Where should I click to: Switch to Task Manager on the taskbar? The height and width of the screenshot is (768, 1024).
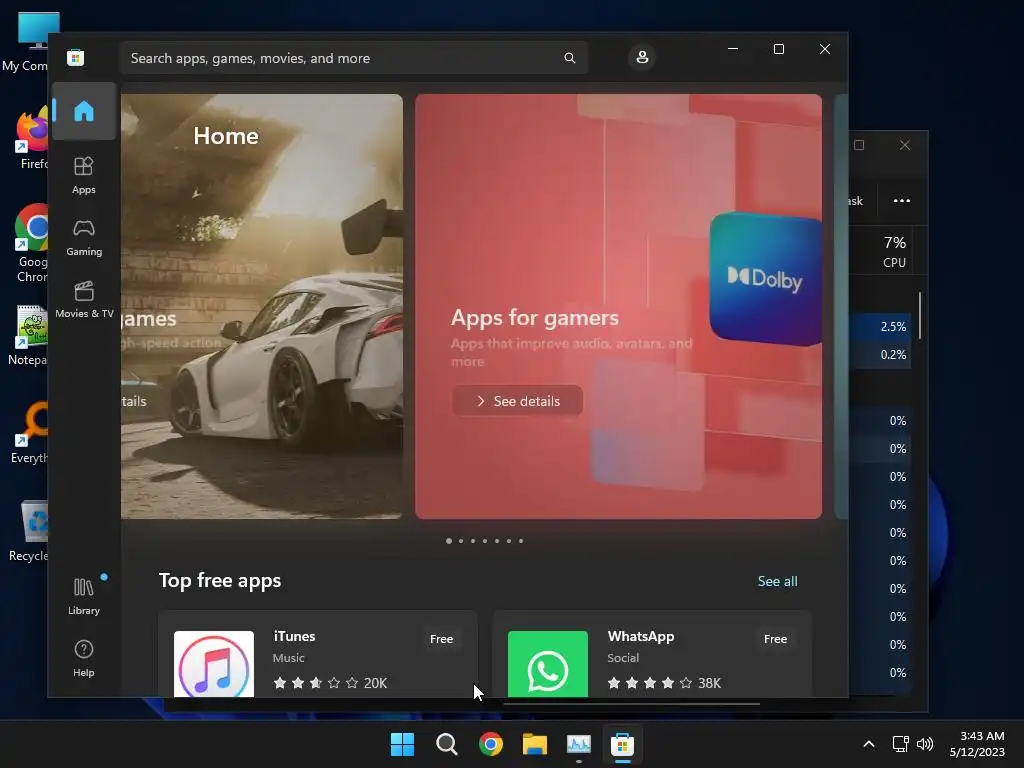click(x=579, y=744)
